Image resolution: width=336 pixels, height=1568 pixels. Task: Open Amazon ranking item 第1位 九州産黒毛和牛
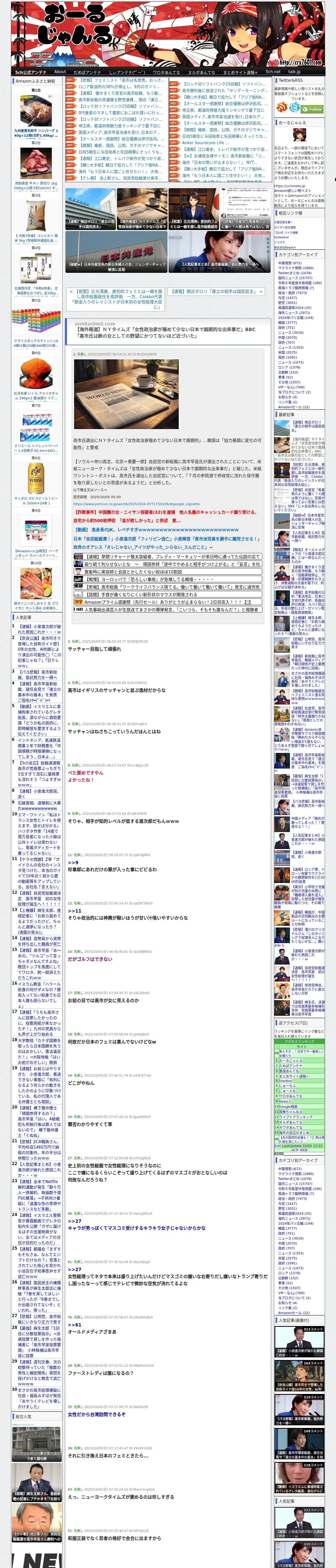pyautogui.click(x=36, y=113)
